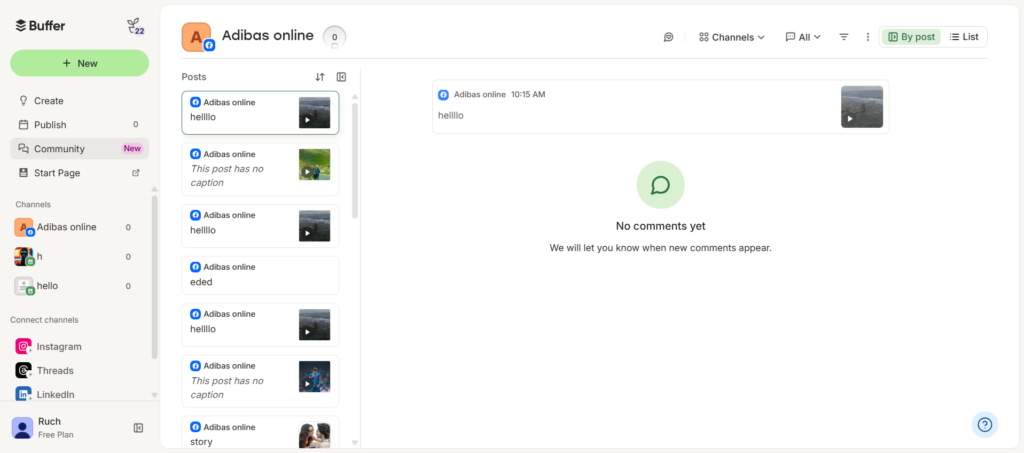
Task: Click the h channel avatar icon
Action: point(24,257)
